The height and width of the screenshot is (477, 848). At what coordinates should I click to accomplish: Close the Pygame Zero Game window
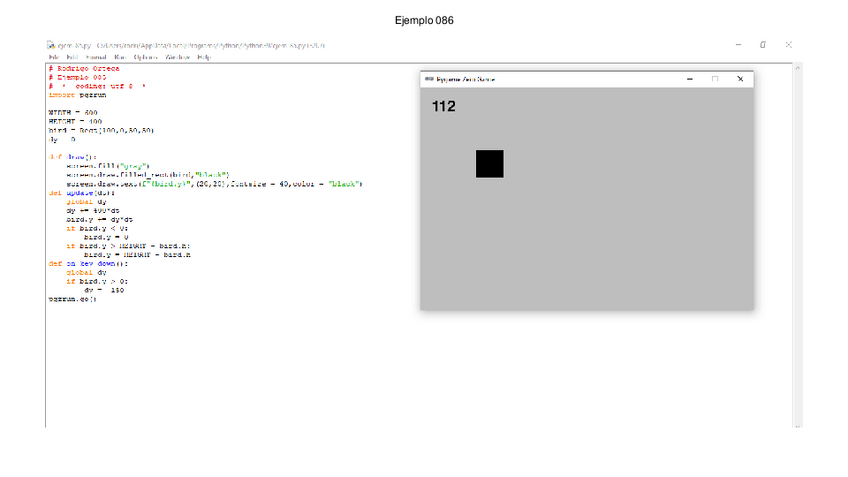coord(740,79)
